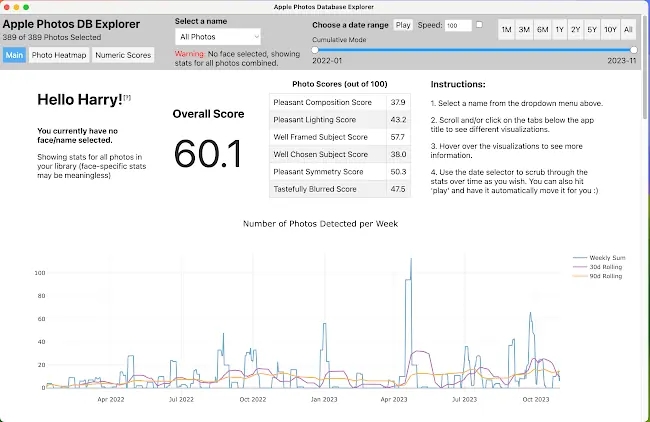650x422 pixels.
Task: Click the Play button for date range
Action: 403,25
